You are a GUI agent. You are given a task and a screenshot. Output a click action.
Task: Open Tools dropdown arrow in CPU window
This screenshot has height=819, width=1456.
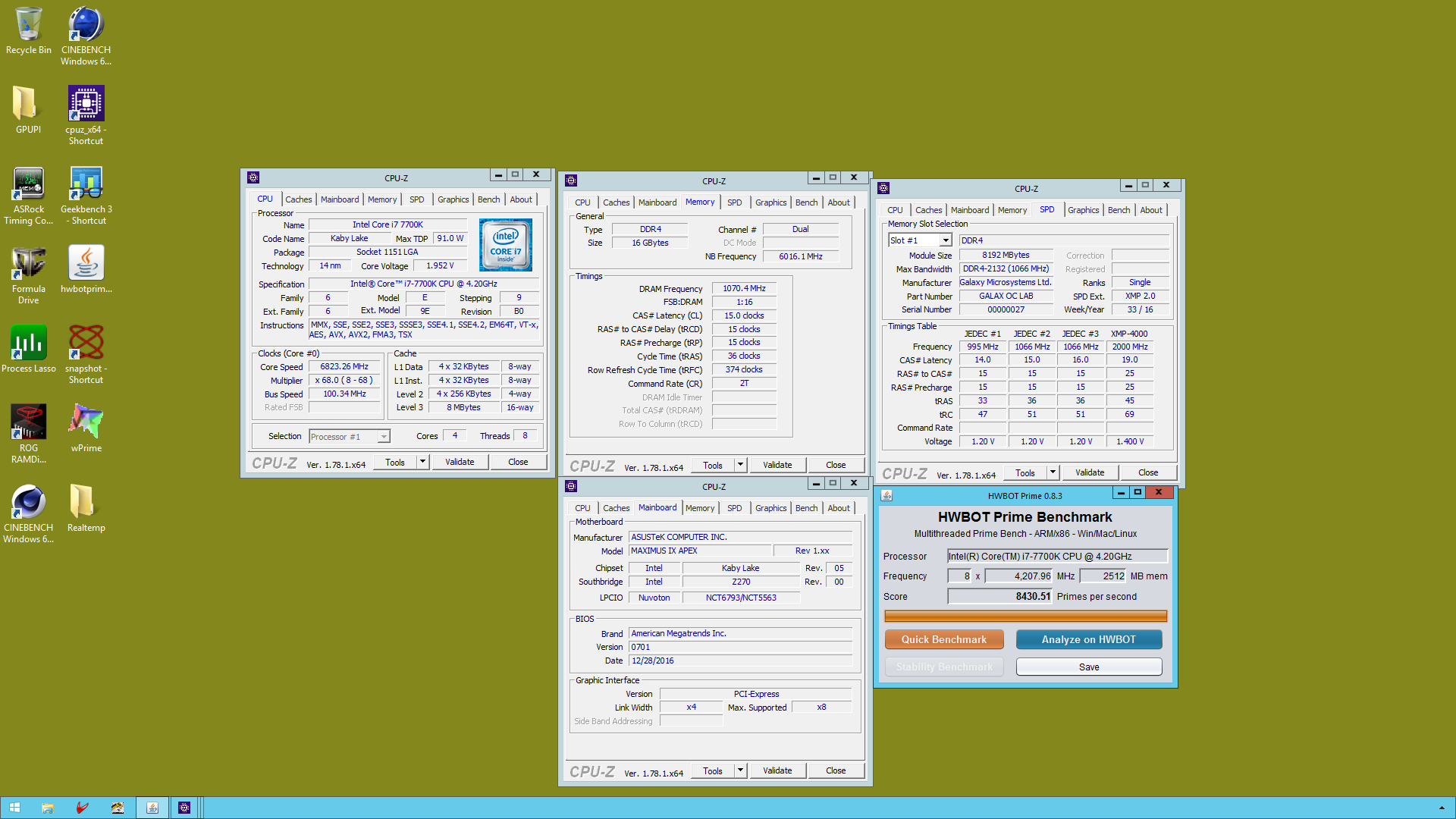(x=422, y=462)
